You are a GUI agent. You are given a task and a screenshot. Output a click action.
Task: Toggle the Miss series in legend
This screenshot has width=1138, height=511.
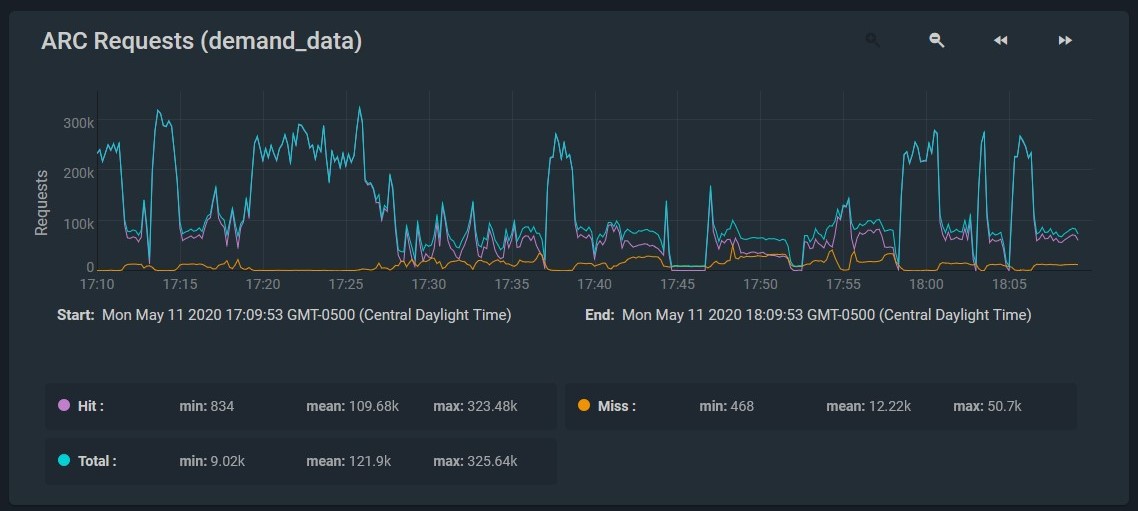821,406
